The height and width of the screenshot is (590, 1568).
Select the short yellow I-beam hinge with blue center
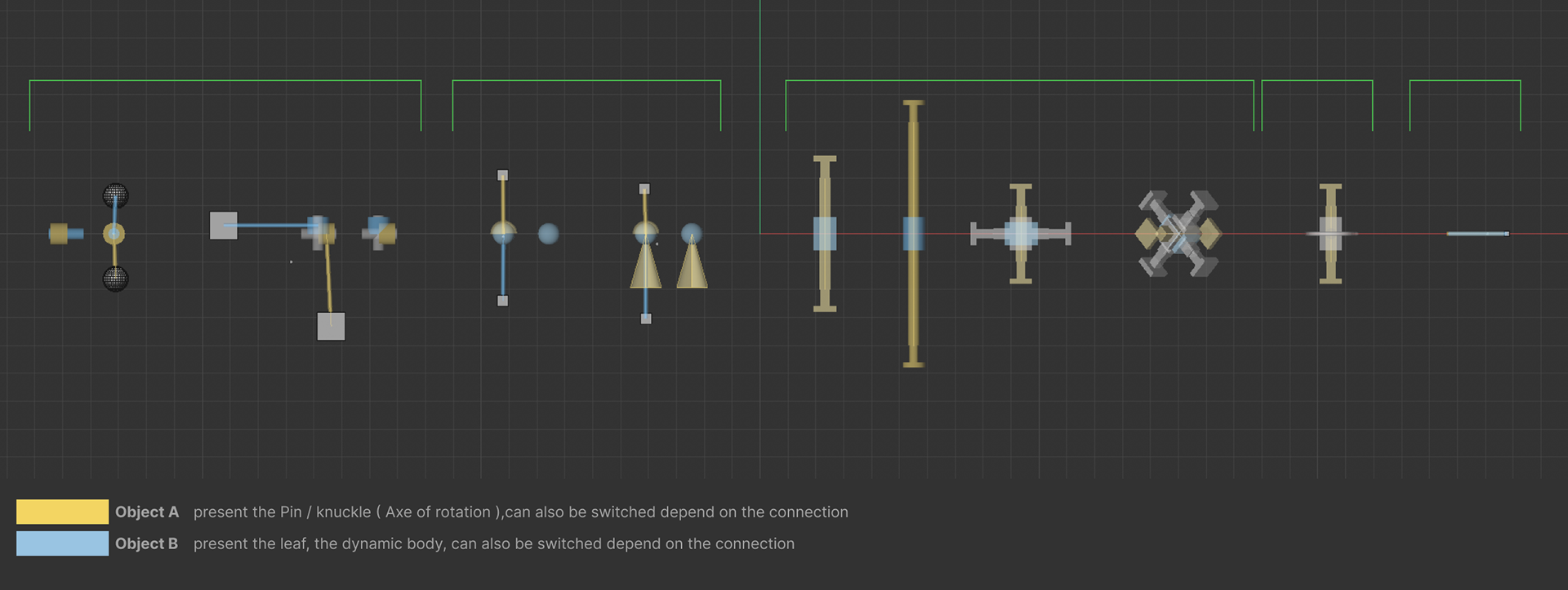coord(825,234)
